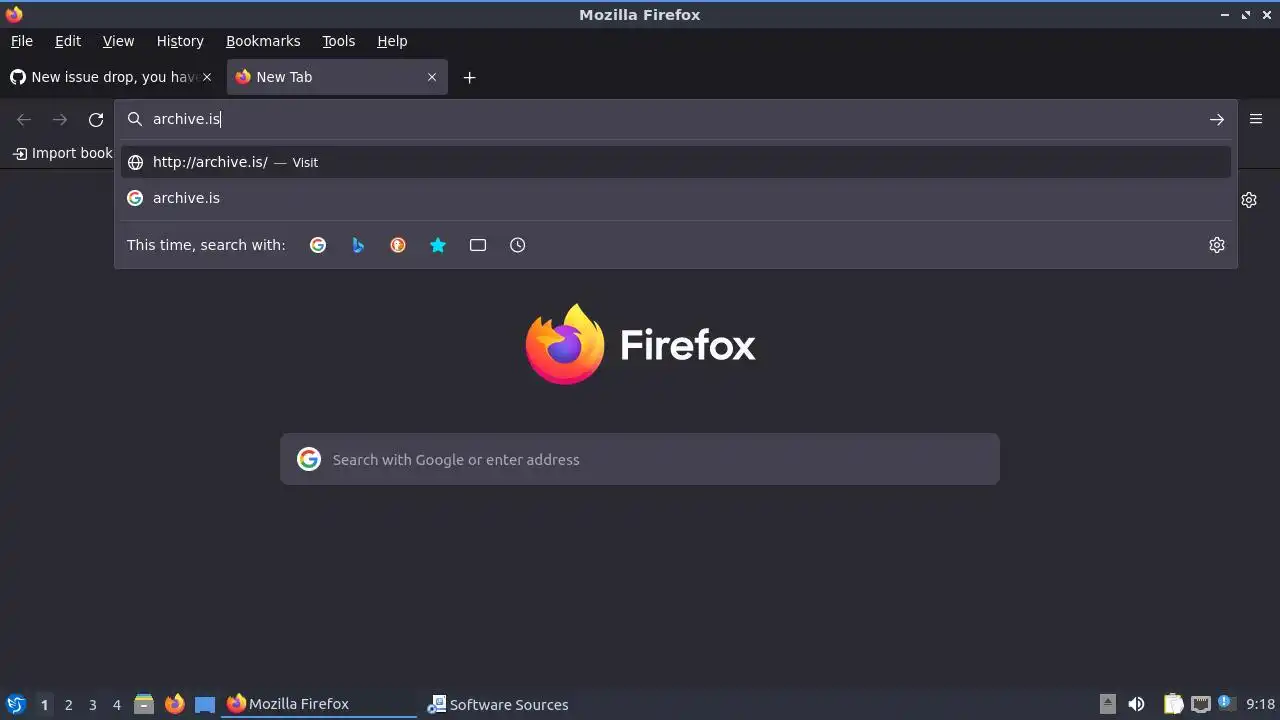Click the Firefox logo on new tab page
The height and width of the screenshot is (720, 1280).
coord(564,344)
